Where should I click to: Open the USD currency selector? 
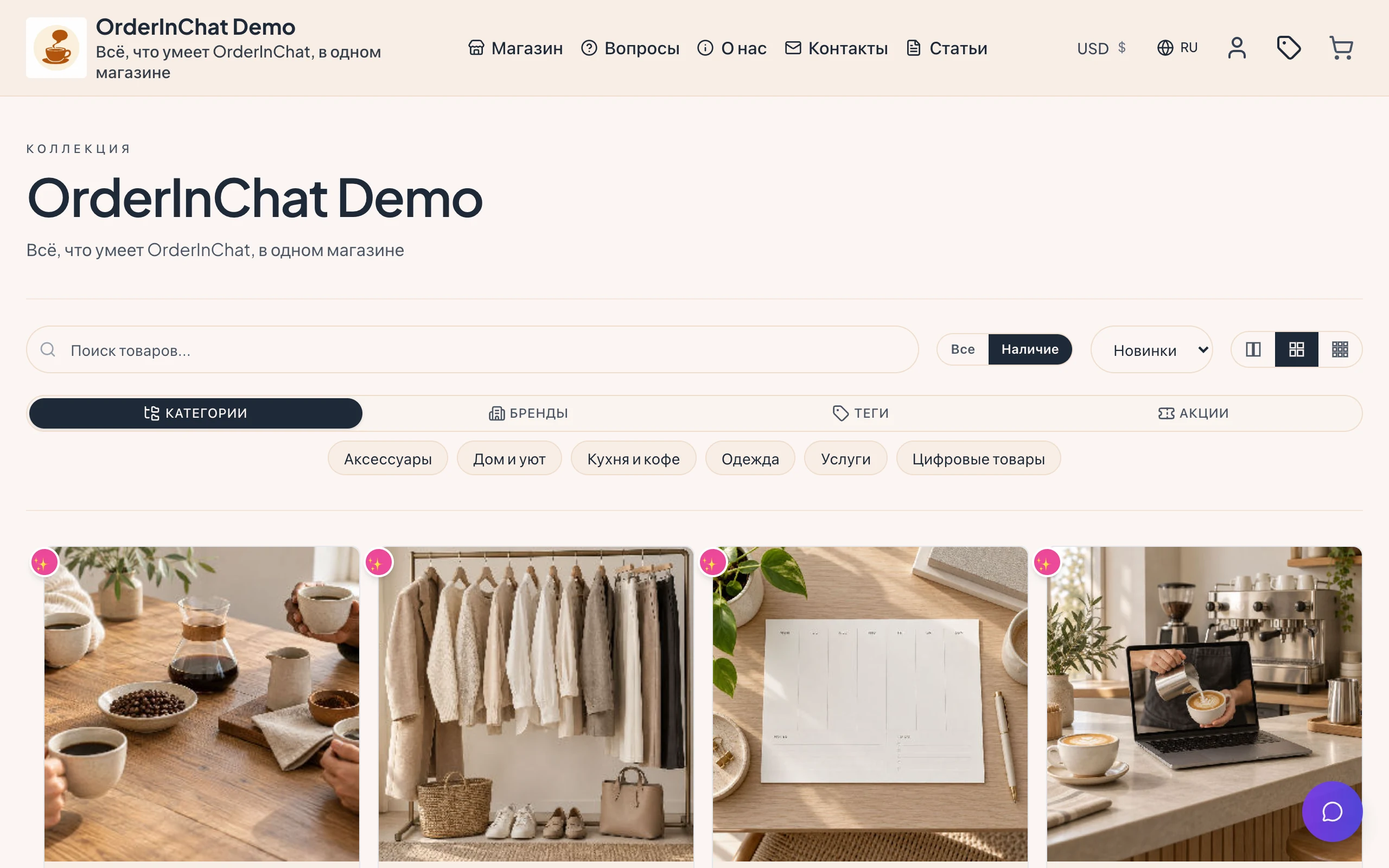[x=1101, y=48]
